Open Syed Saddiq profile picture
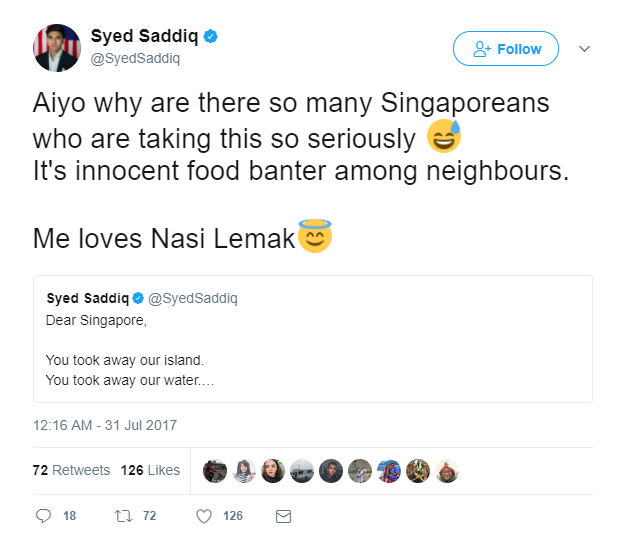Viewport: 622px width, 548px height. coord(57,48)
